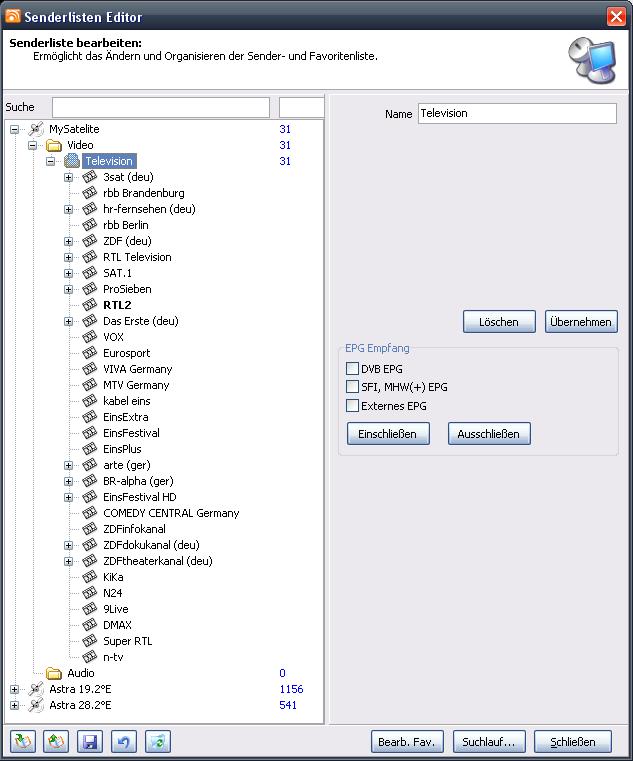The height and width of the screenshot is (761, 633).
Task: Click the export channel list icon
Action: point(56,741)
